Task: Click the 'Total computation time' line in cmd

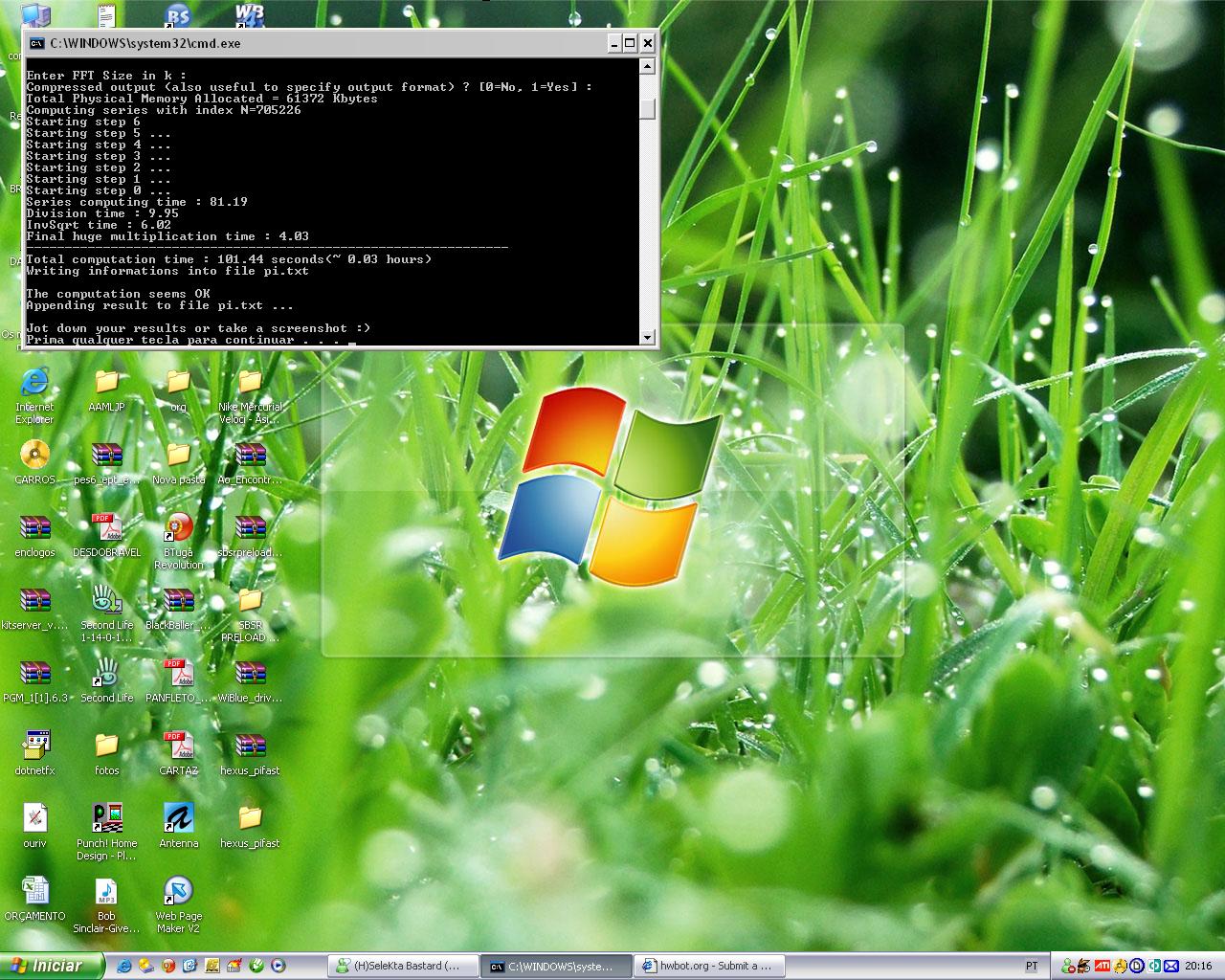Action: (x=229, y=259)
